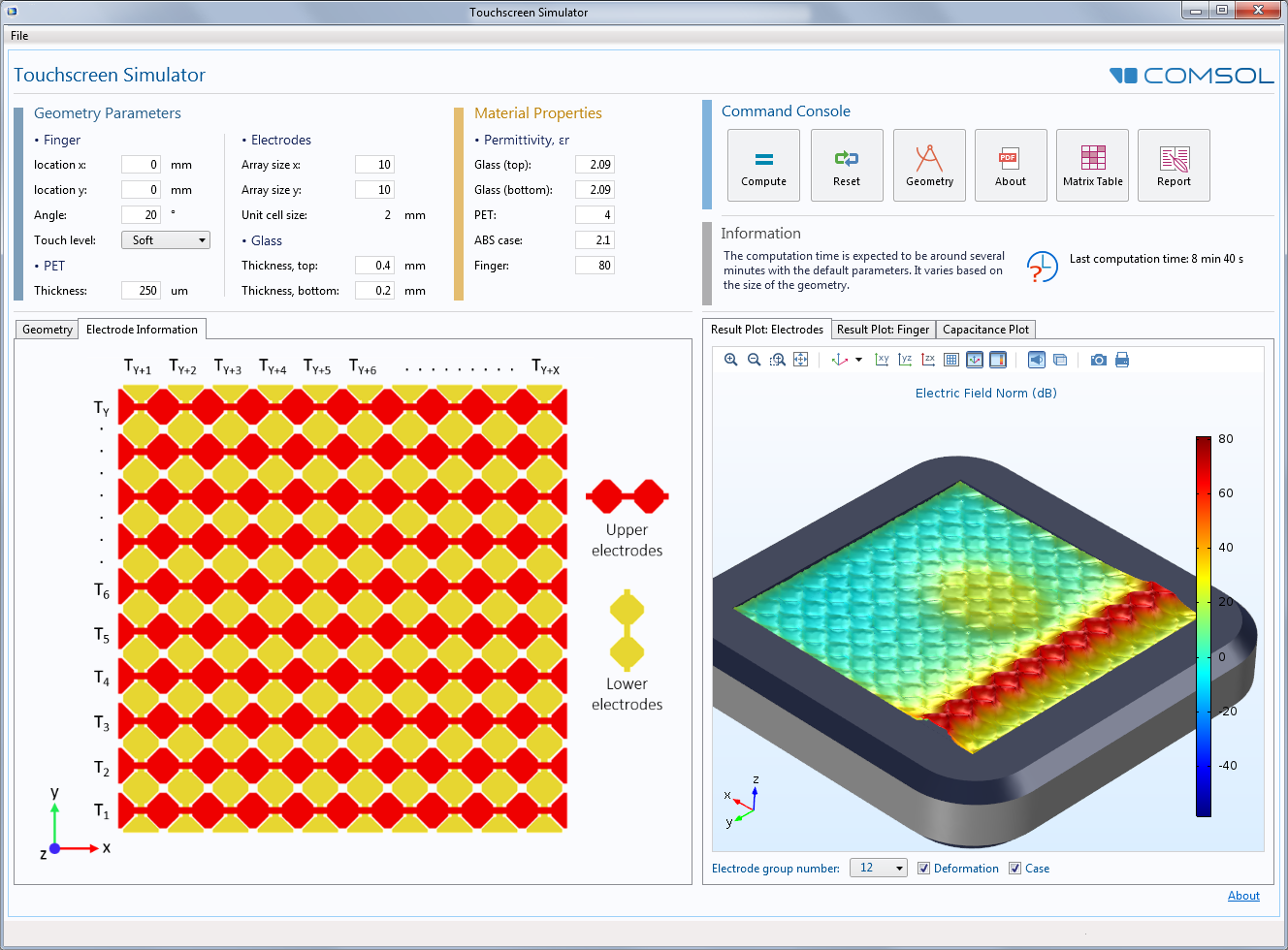Toggle the color legend display button
1288x950 pixels.
pyautogui.click(x=998, y=360)
